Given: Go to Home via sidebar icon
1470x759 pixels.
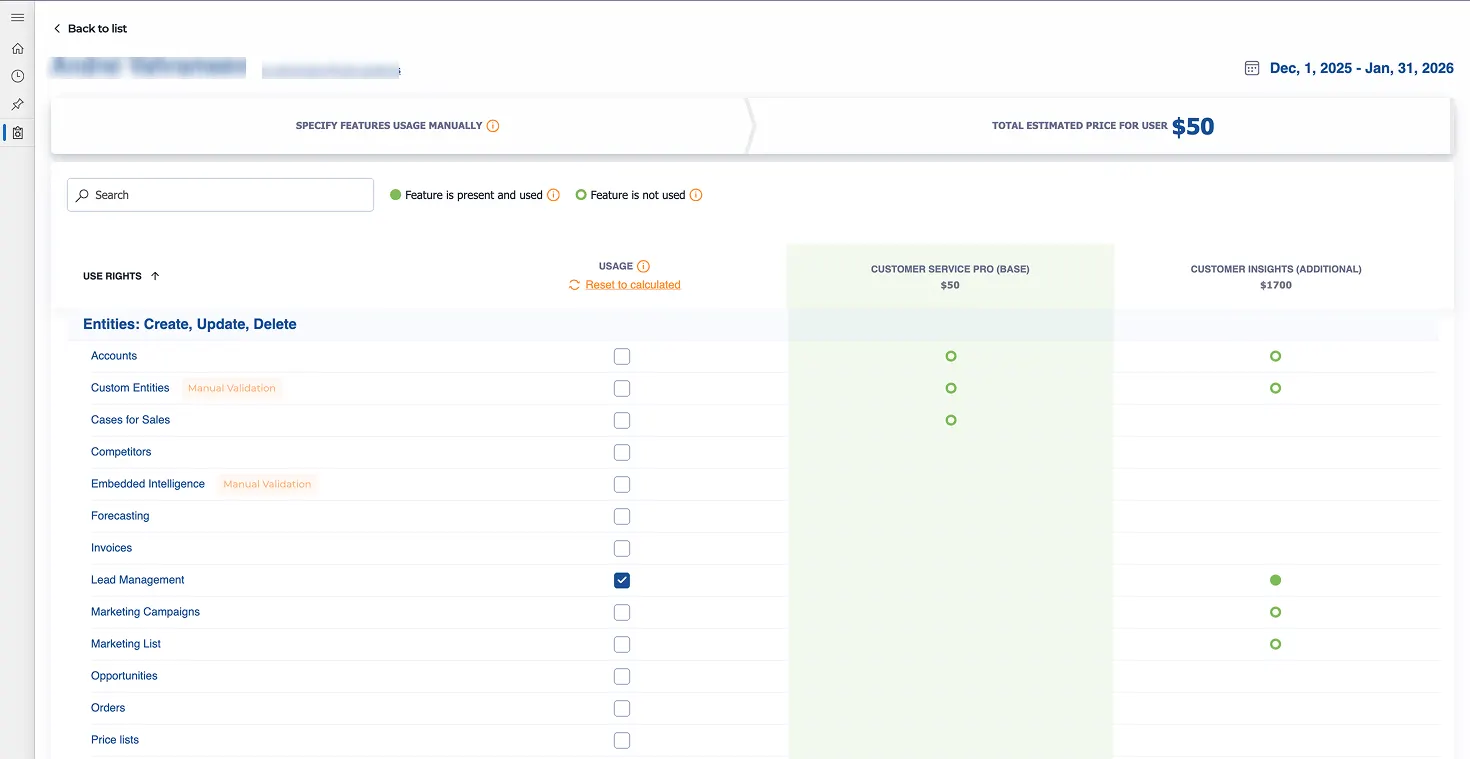Looking at the screenshot, I should pos(17,48).
